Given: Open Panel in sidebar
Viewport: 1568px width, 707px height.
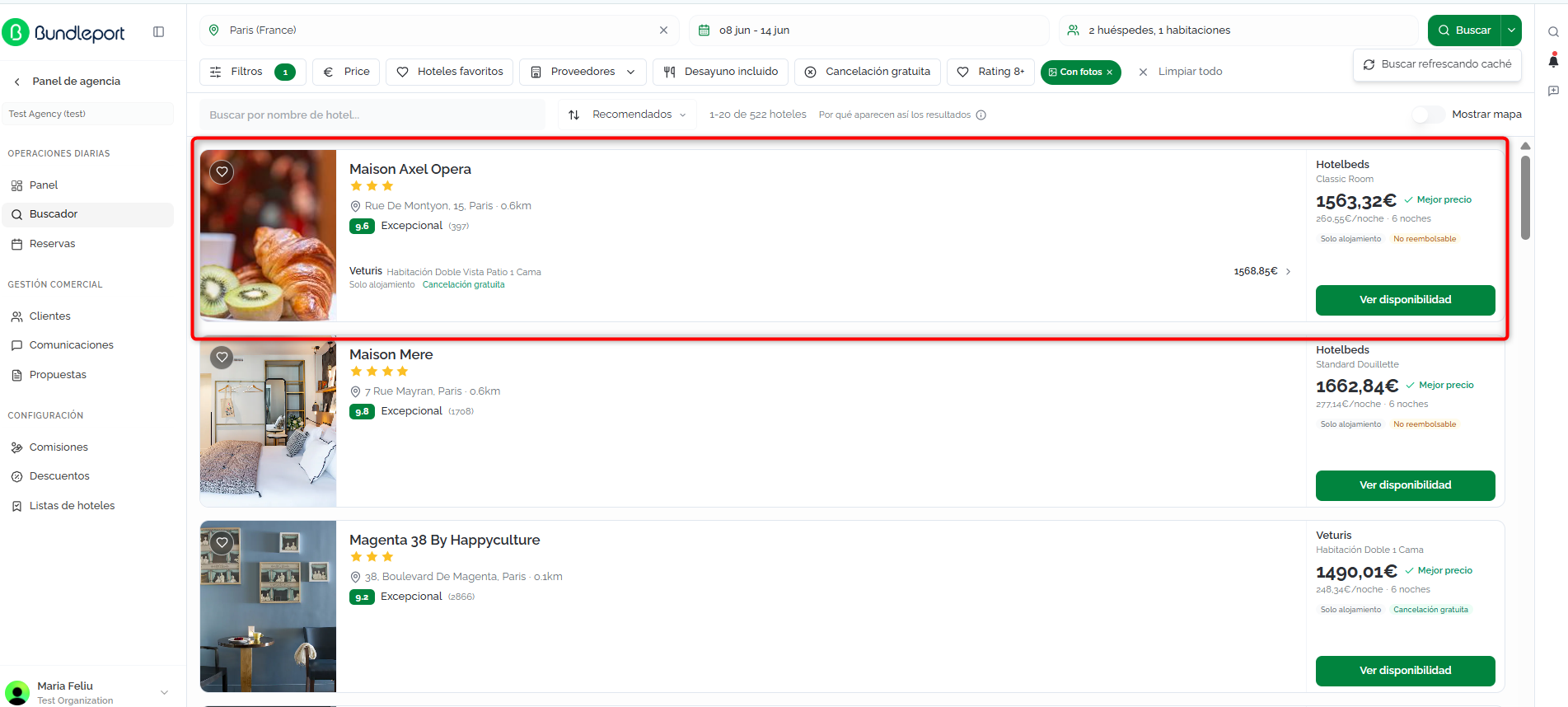Looking at the screenshot, I should pos(87,185).
